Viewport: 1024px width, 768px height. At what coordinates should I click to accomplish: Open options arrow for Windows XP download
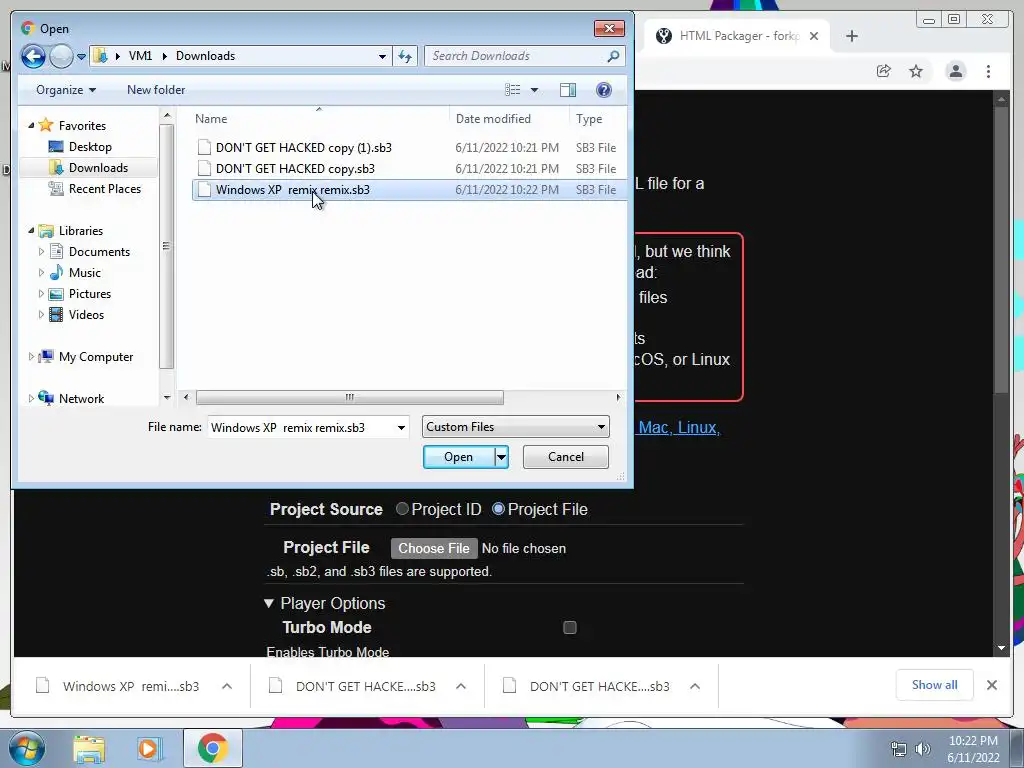[x=227, y=686]
